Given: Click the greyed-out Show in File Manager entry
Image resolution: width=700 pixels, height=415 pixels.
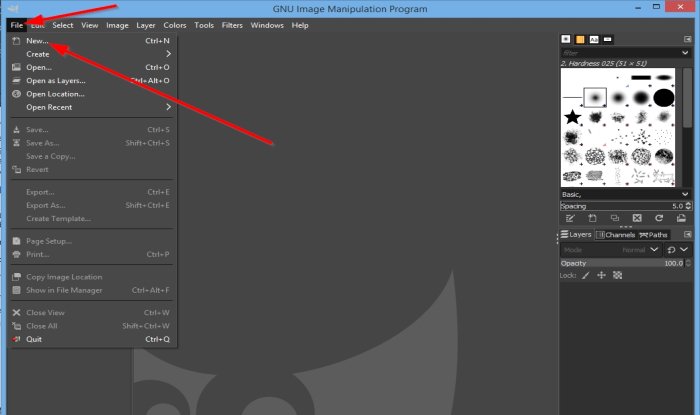Looking at the screenshot, I should (x=92, y=290).
